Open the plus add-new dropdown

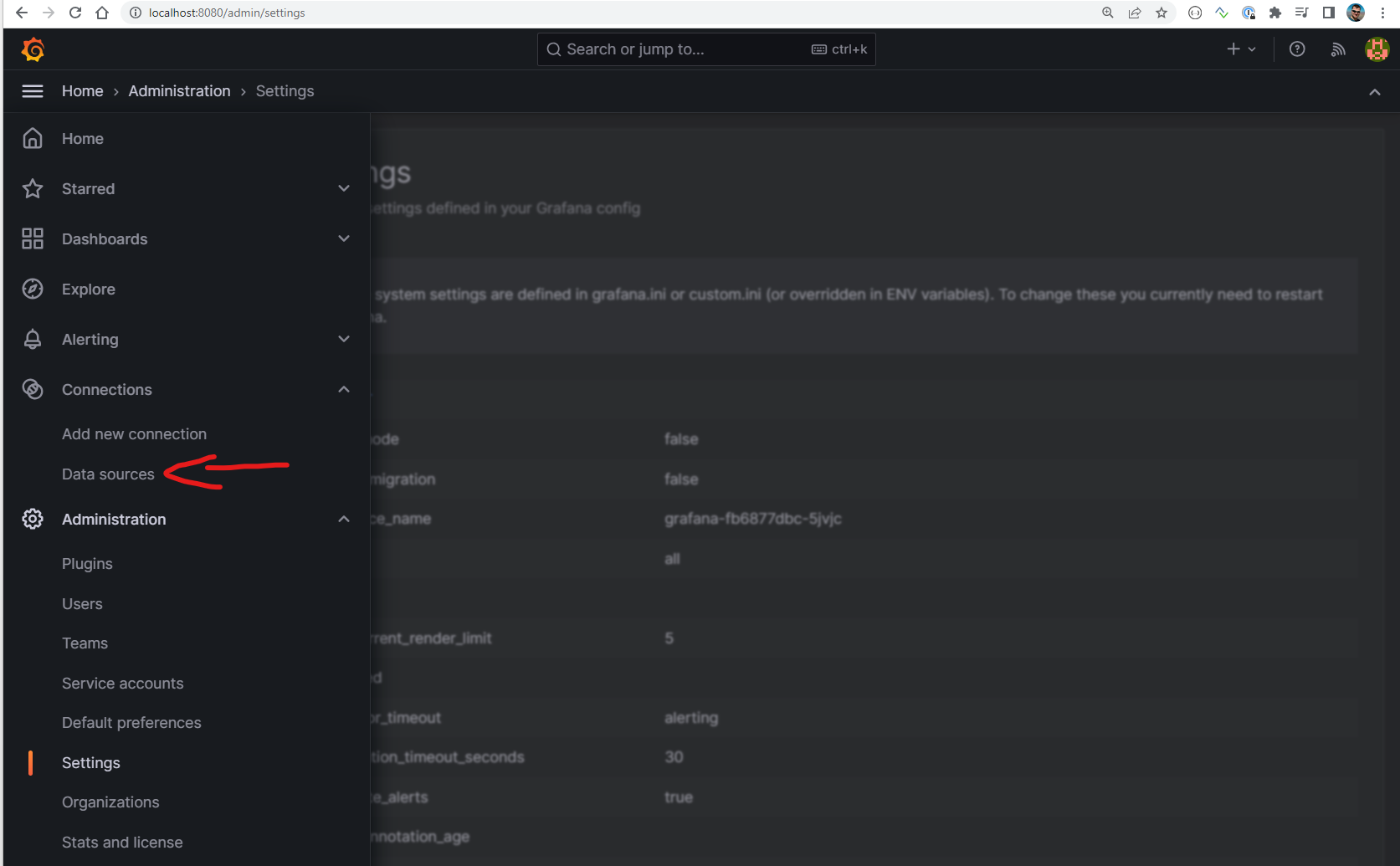[x=1241, y=49]
